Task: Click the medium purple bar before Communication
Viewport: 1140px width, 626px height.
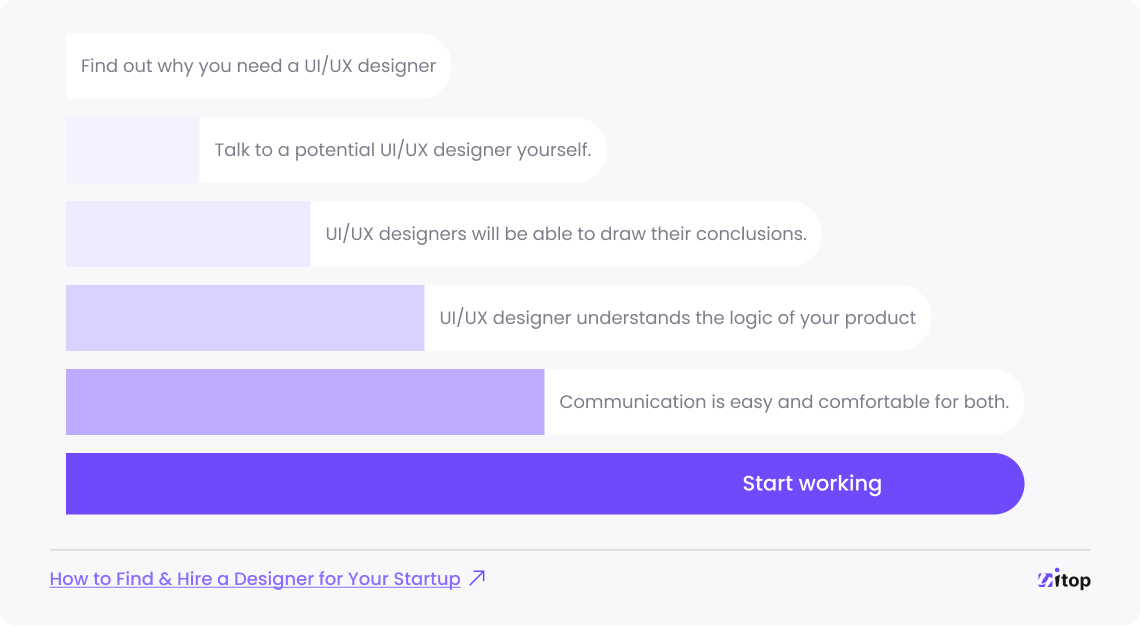Action: [305, 402]
